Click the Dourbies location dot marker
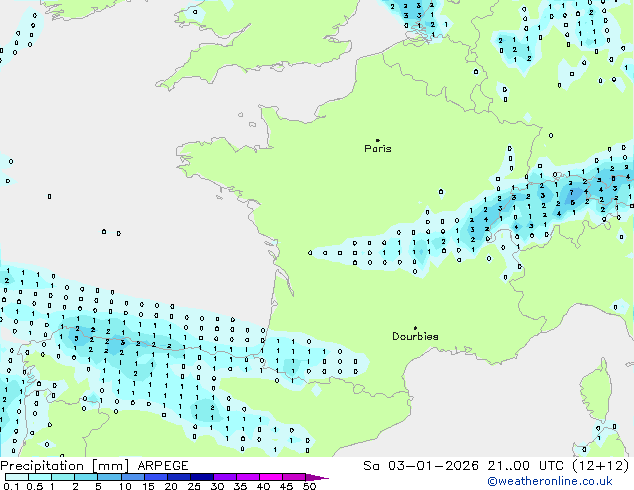 [415, 328]
